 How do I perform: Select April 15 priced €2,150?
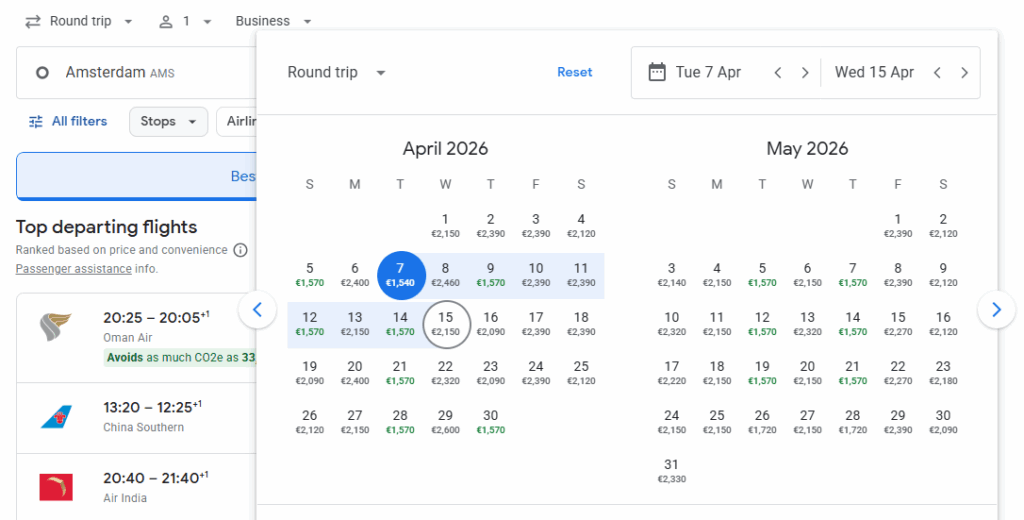pos(446,324)
